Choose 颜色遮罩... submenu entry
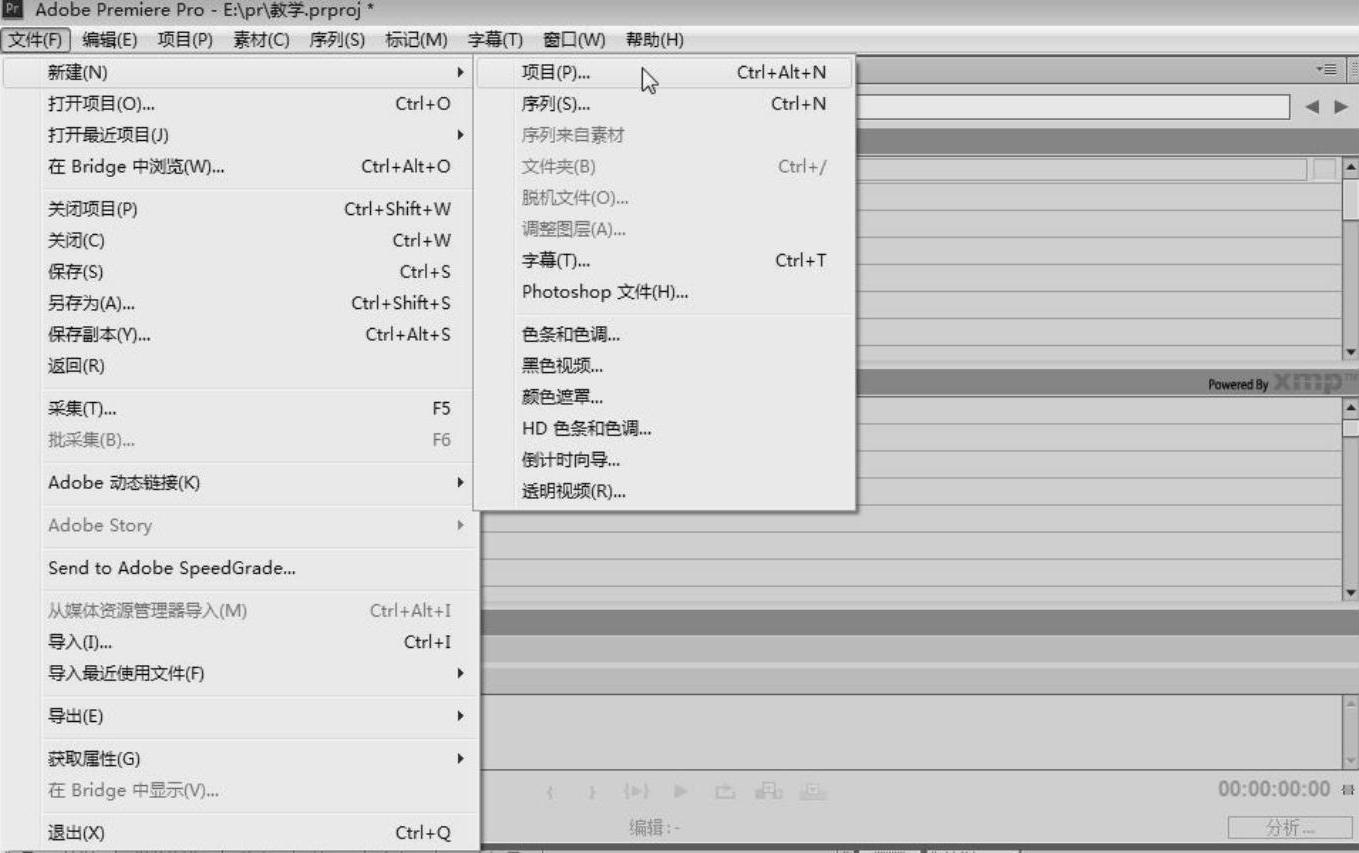Image resolution: width=1359 pixels, height=853 pixels. point(665,397)
